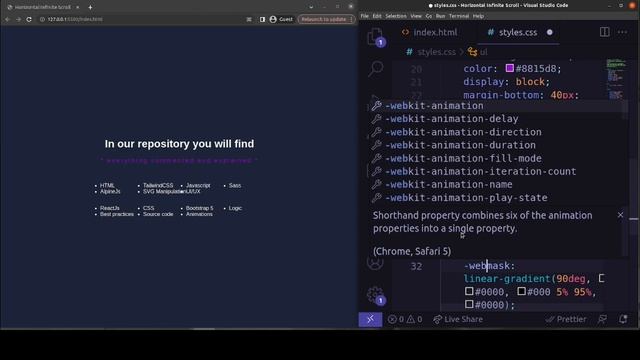Open View menu in VS Code
Image resolution: width=640 pixels, height=360 pixels.
[416, 16]
